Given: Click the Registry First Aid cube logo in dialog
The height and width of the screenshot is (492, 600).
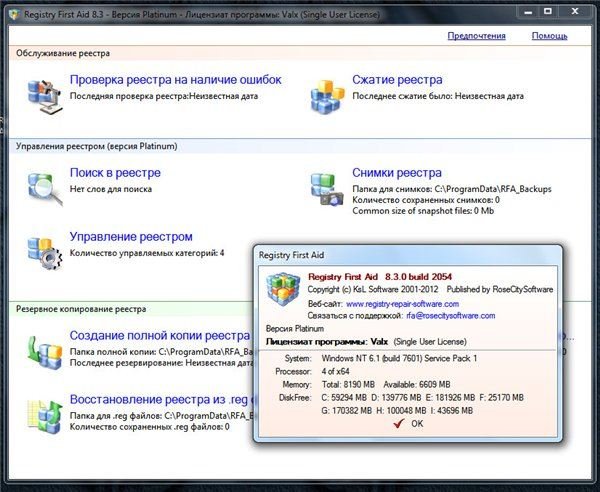Looking at the screenshot, I should 283,288.
